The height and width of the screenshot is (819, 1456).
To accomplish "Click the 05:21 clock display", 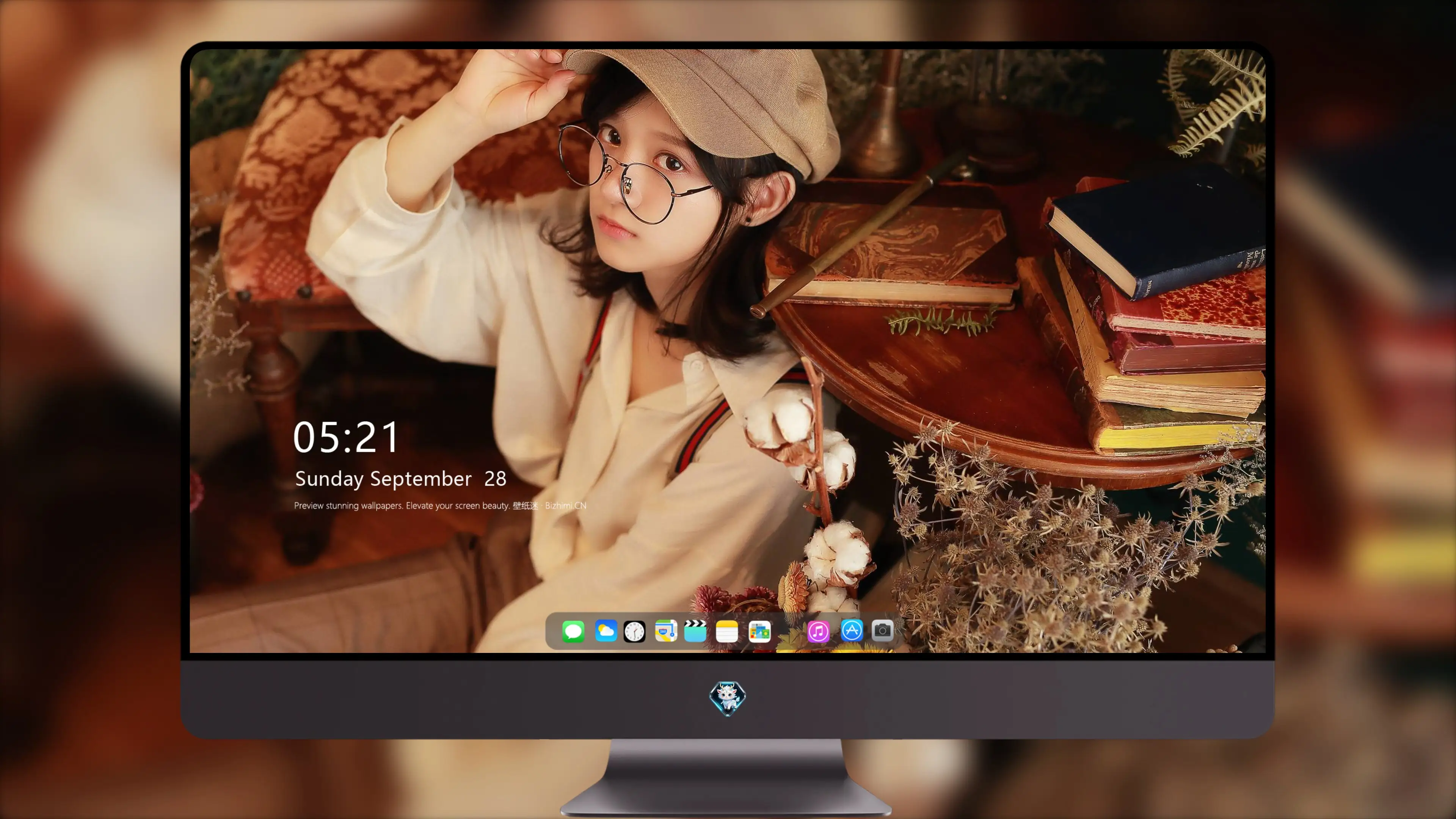I will (346, 437).
